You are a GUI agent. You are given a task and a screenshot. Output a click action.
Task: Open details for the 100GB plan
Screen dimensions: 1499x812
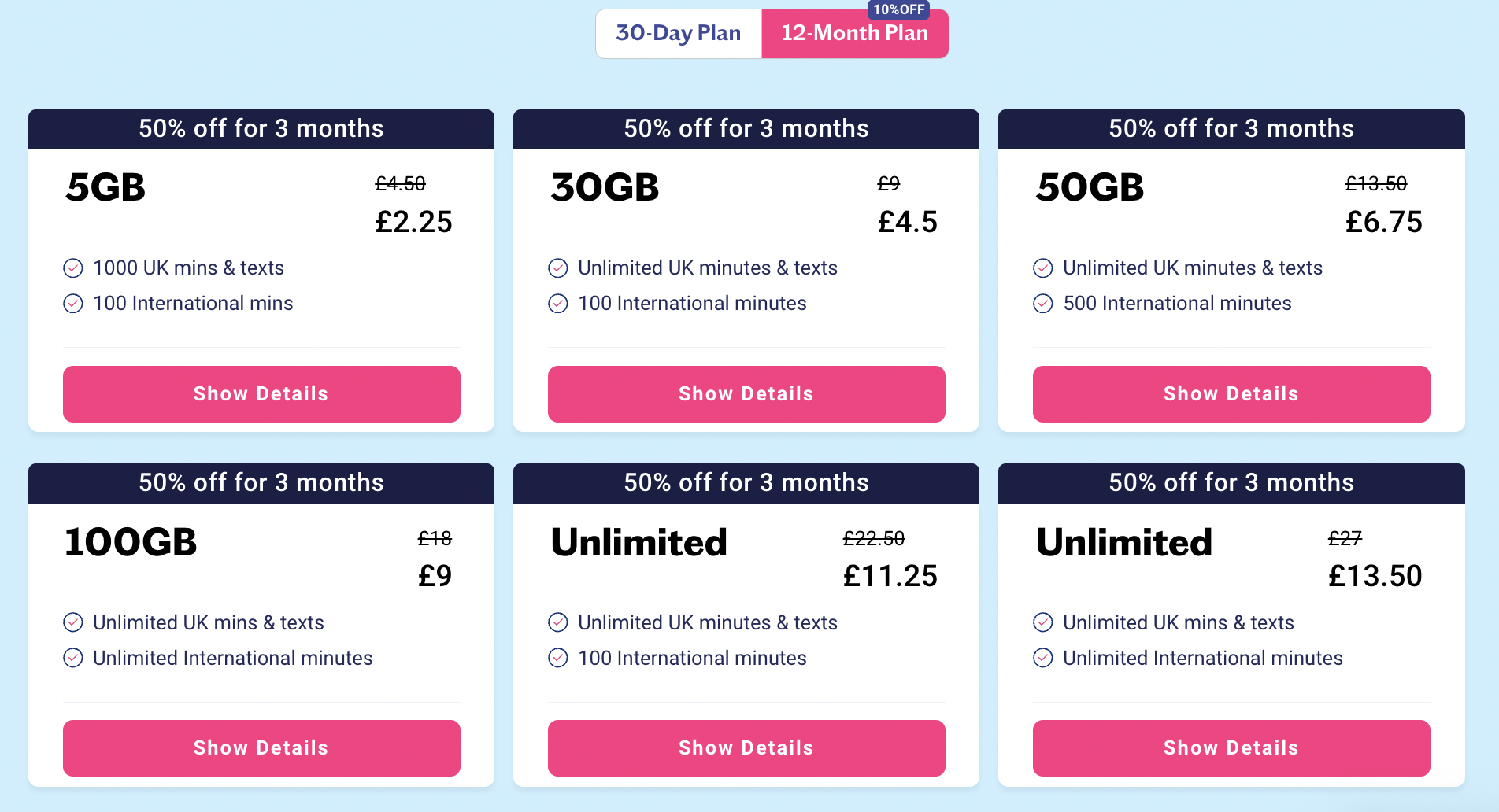tap(261, 747)
